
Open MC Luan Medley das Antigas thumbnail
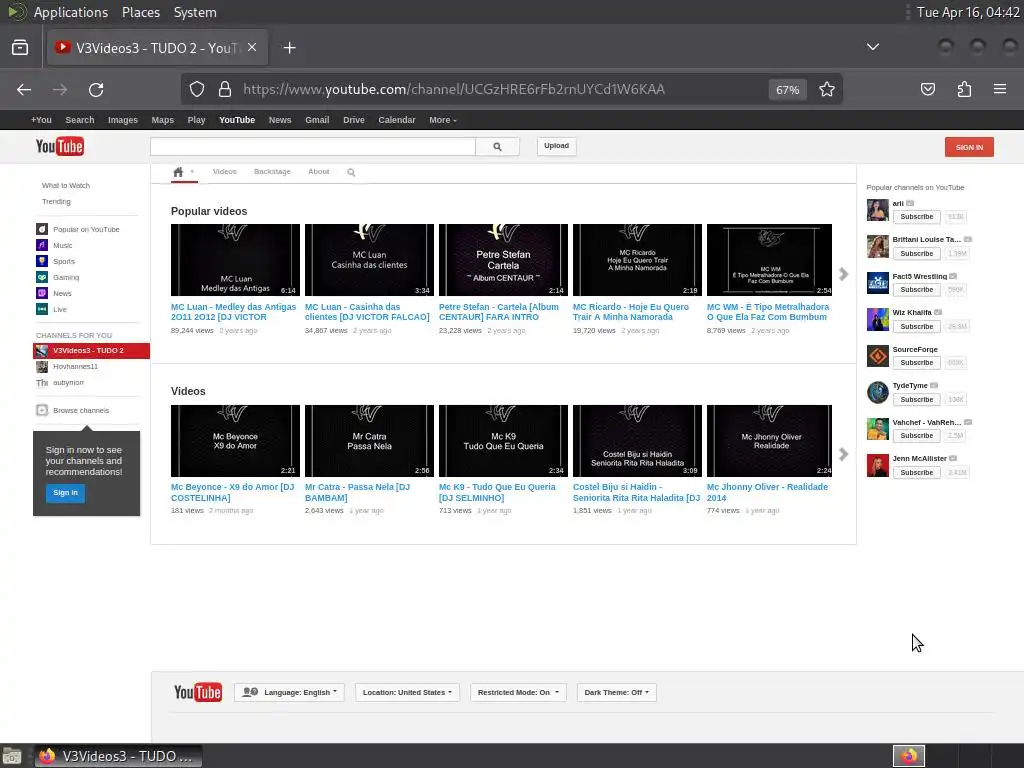point(235,260)
